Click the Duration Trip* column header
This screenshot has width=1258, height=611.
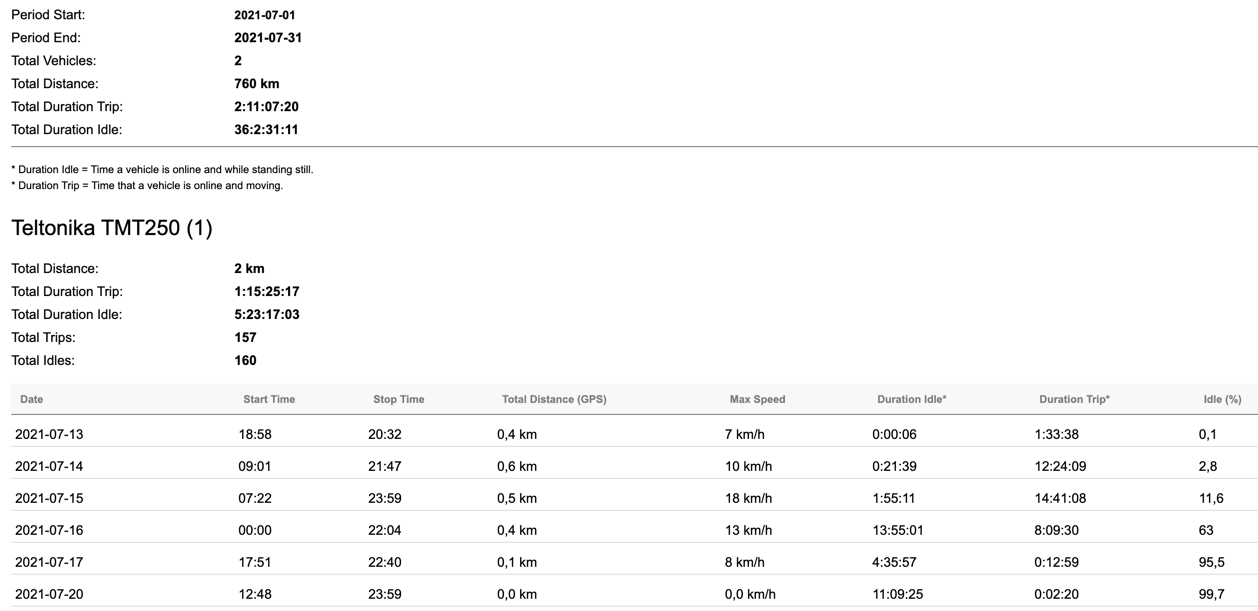point(1074,399)
